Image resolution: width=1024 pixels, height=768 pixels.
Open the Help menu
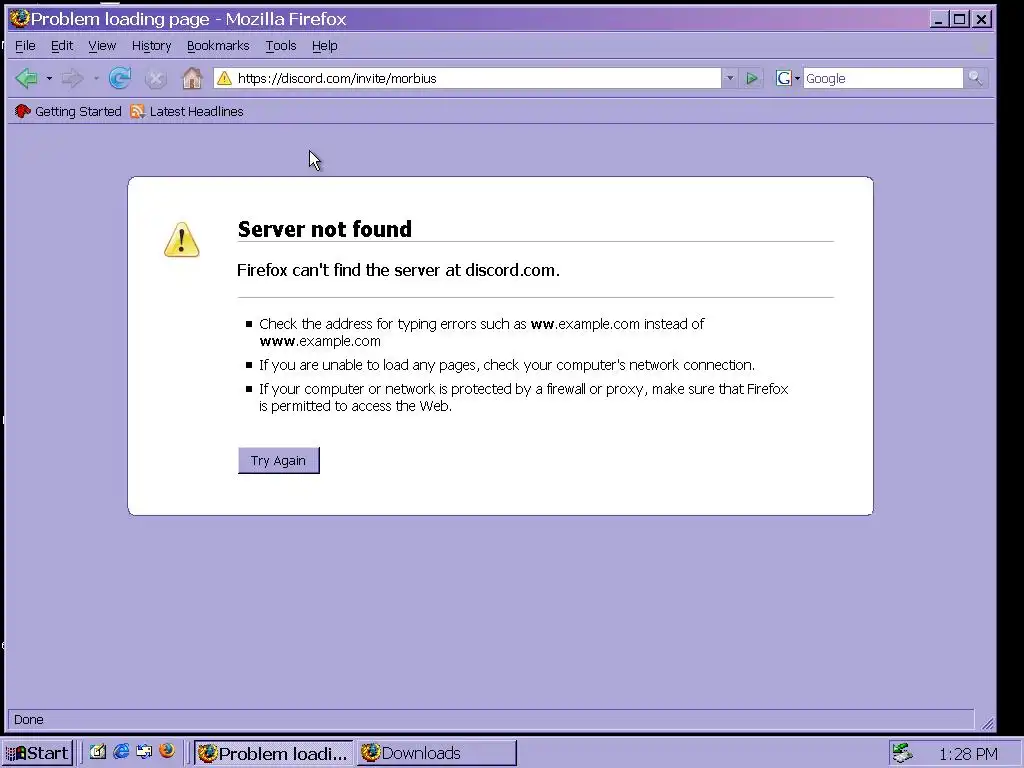[325, 46]
